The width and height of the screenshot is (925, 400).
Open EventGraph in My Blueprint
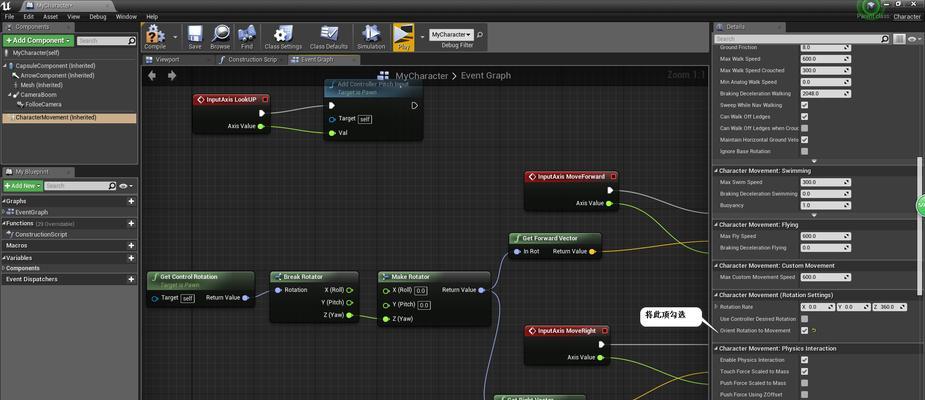pyautogui.click(x=31, y=212)
